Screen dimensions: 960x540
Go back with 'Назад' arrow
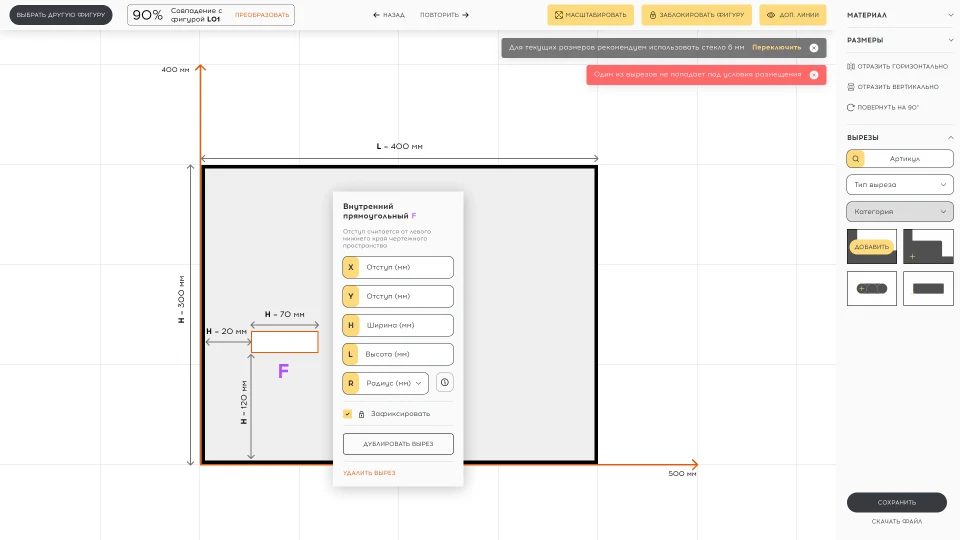[x=389, y=15]
